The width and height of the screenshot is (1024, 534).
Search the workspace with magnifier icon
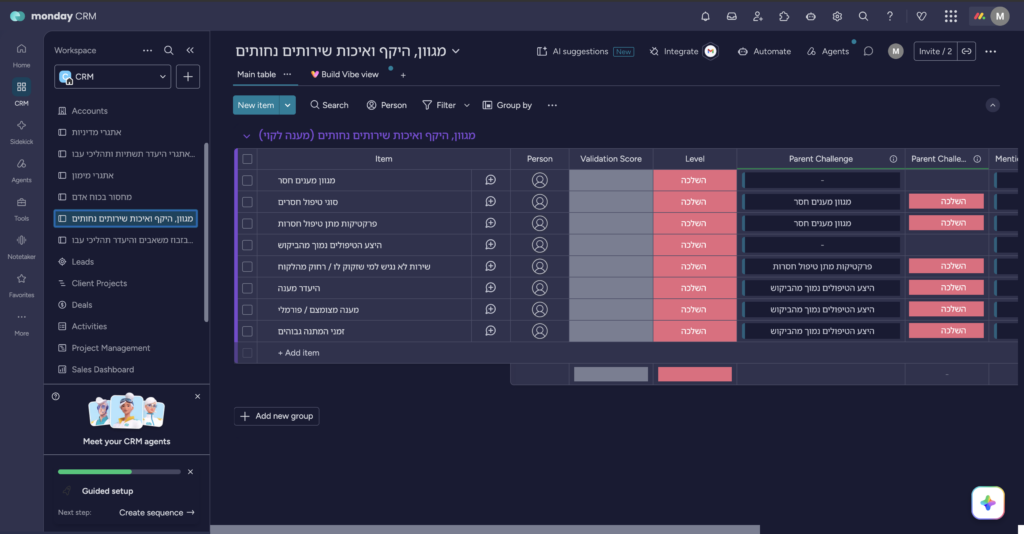[x=168, y=50]
